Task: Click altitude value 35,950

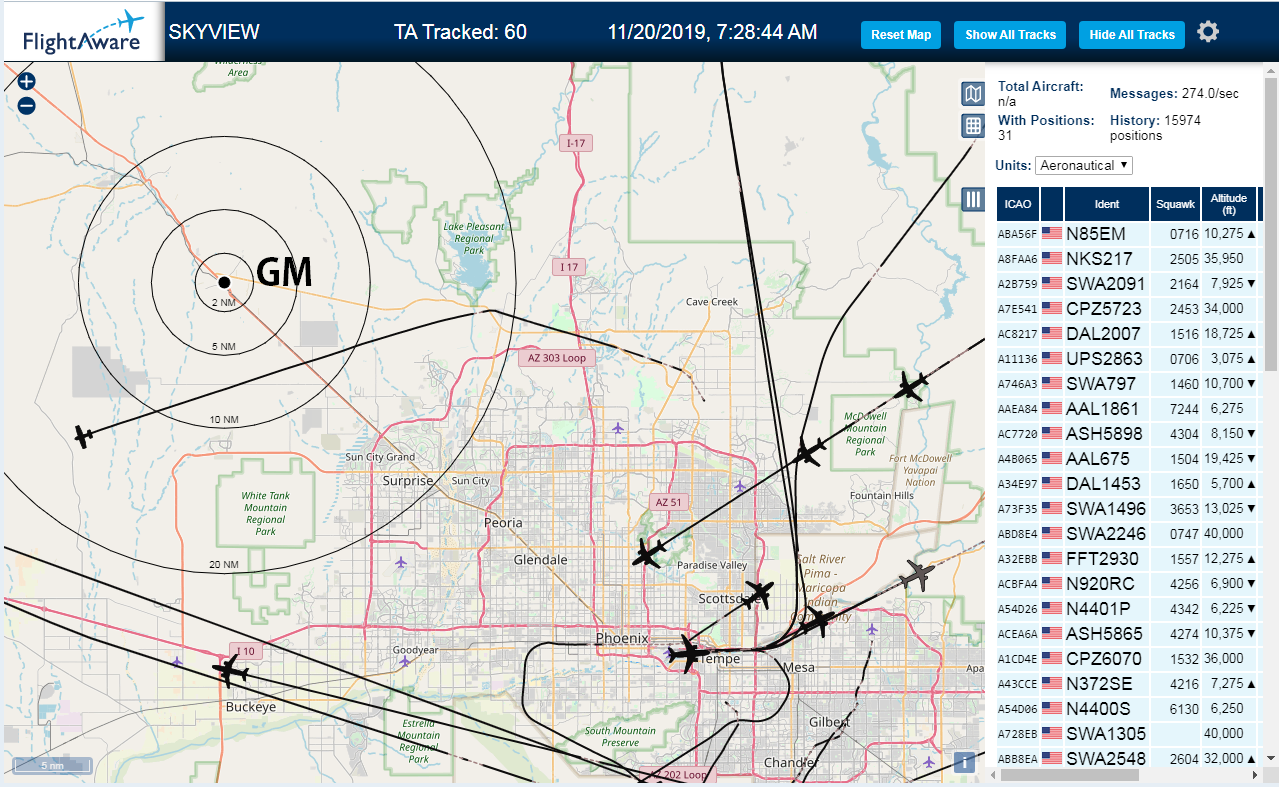Action: click(x=1223, y=259)
